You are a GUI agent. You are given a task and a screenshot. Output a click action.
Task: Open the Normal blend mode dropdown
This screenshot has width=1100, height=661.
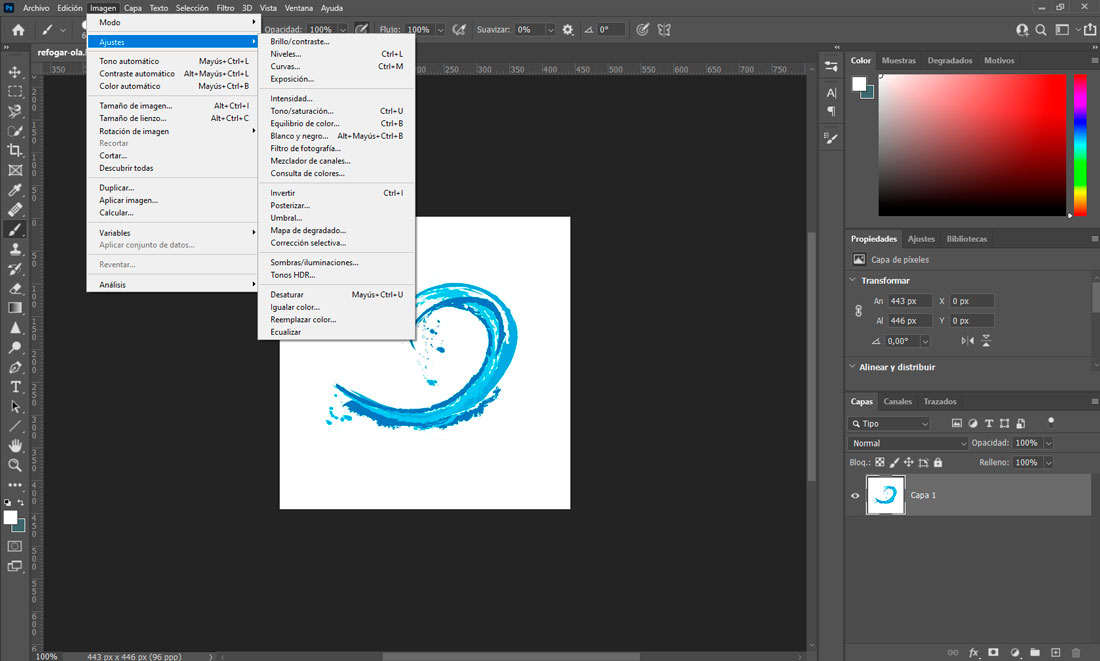(x=908, y=443)
